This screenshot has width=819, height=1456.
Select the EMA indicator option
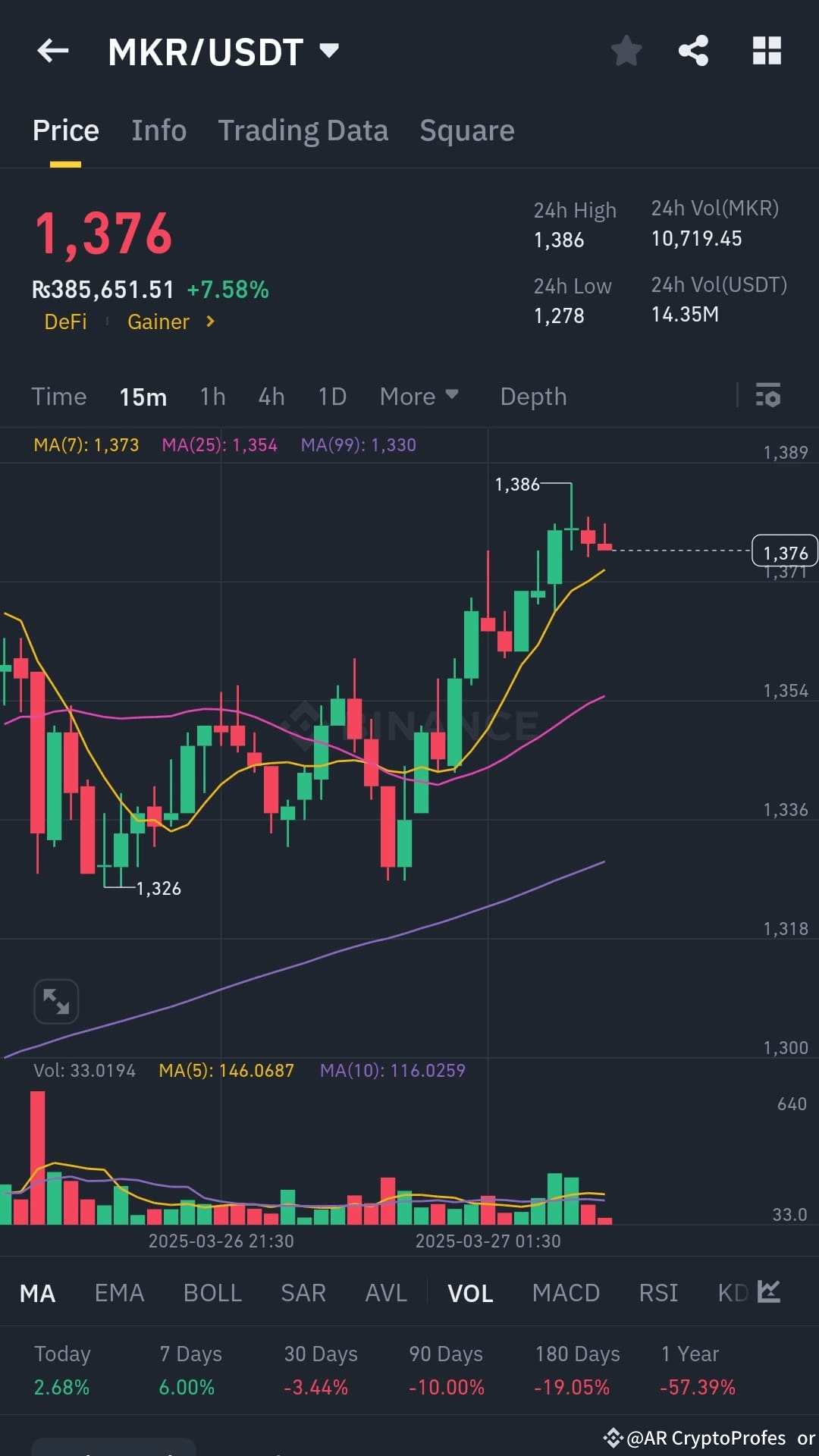(119, 1293)
